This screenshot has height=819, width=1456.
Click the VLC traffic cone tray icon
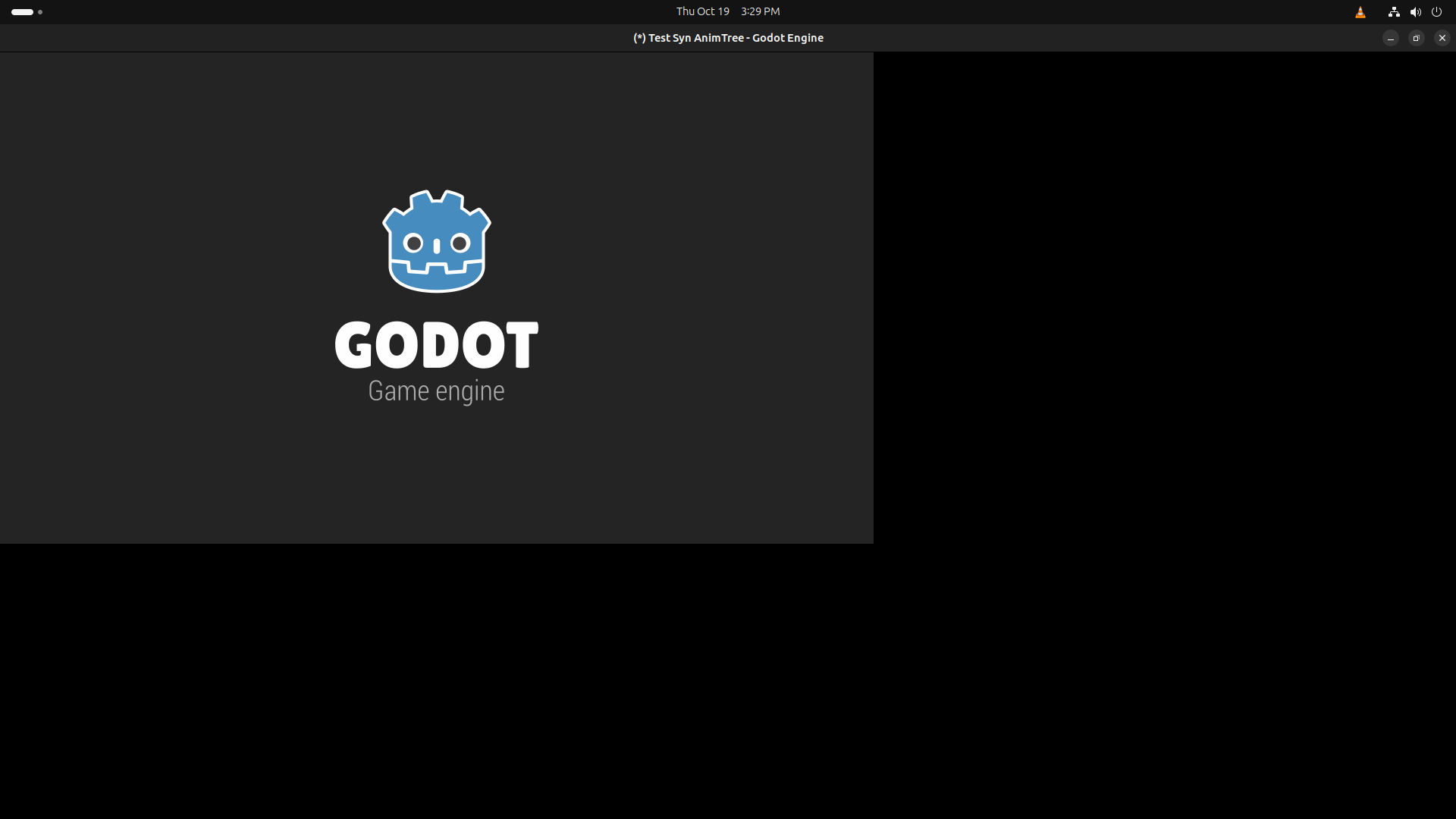coord(1360,11)
